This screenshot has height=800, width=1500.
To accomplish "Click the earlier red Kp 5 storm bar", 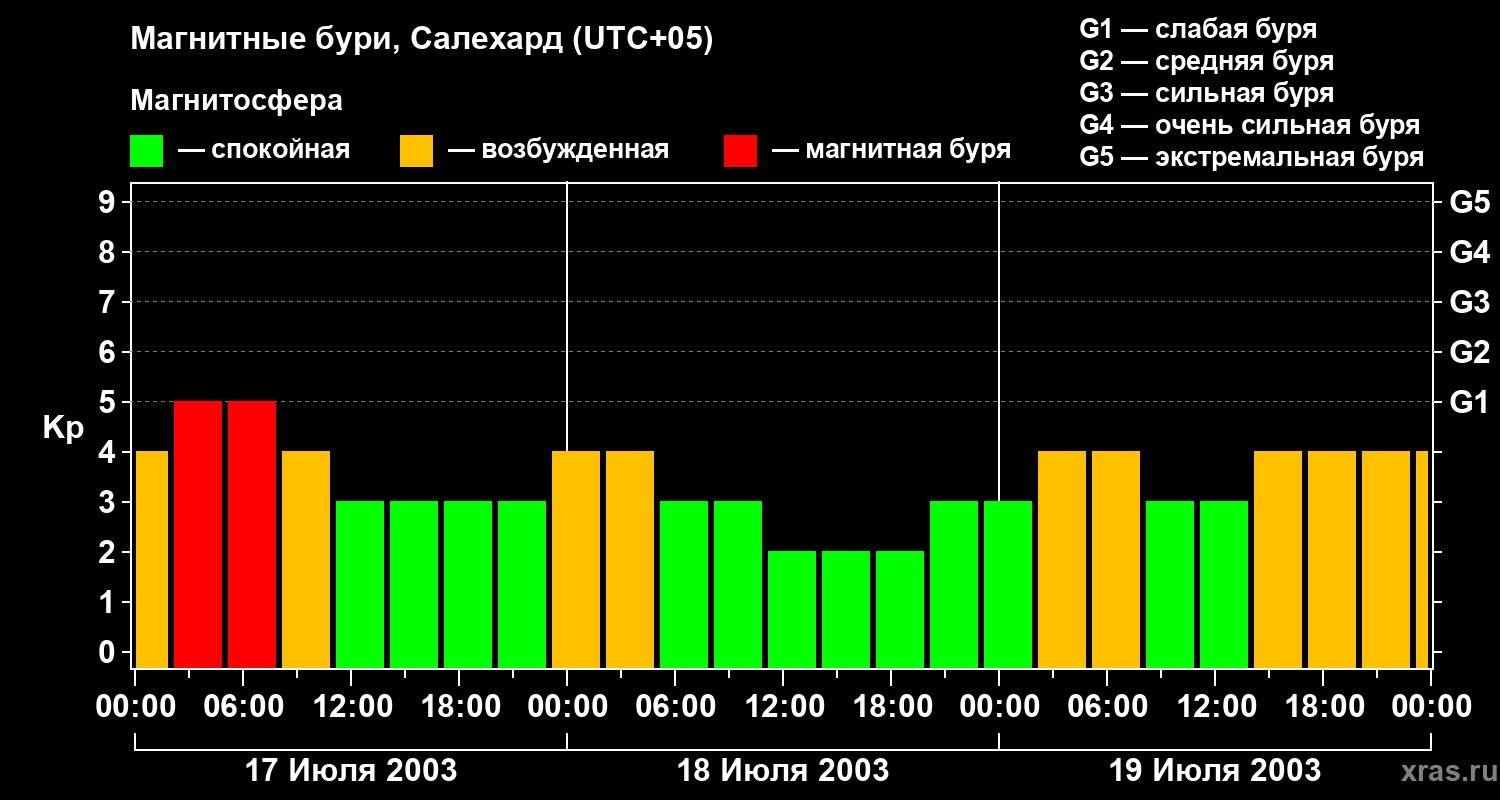I will tap(198, 535).
